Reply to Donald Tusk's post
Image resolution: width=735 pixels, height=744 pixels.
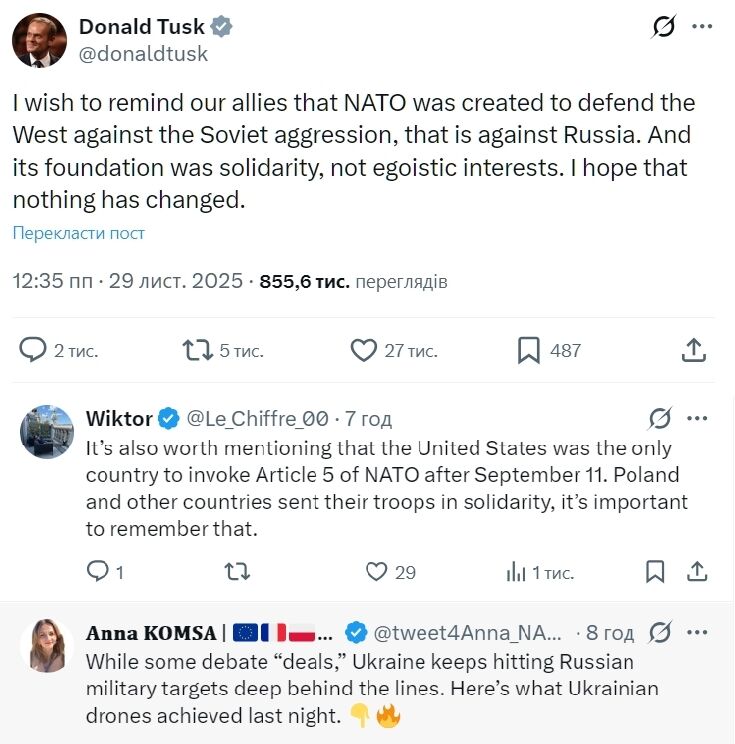click(x=34, y=350)
